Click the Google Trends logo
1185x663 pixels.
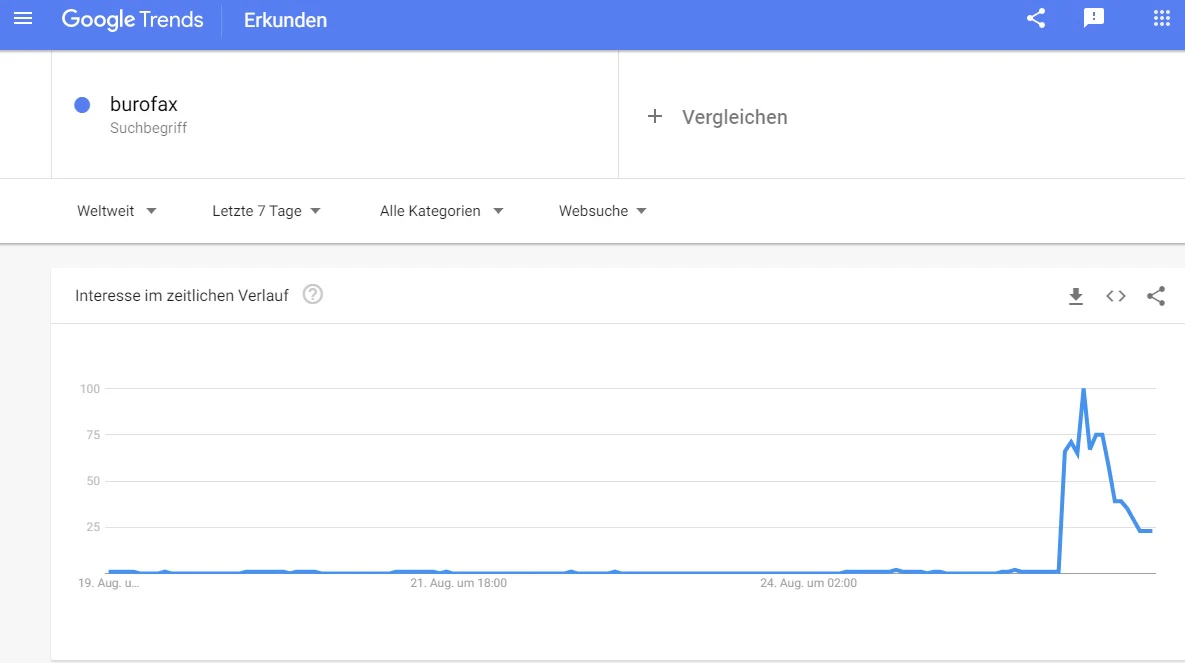click(x=132, y=20)
